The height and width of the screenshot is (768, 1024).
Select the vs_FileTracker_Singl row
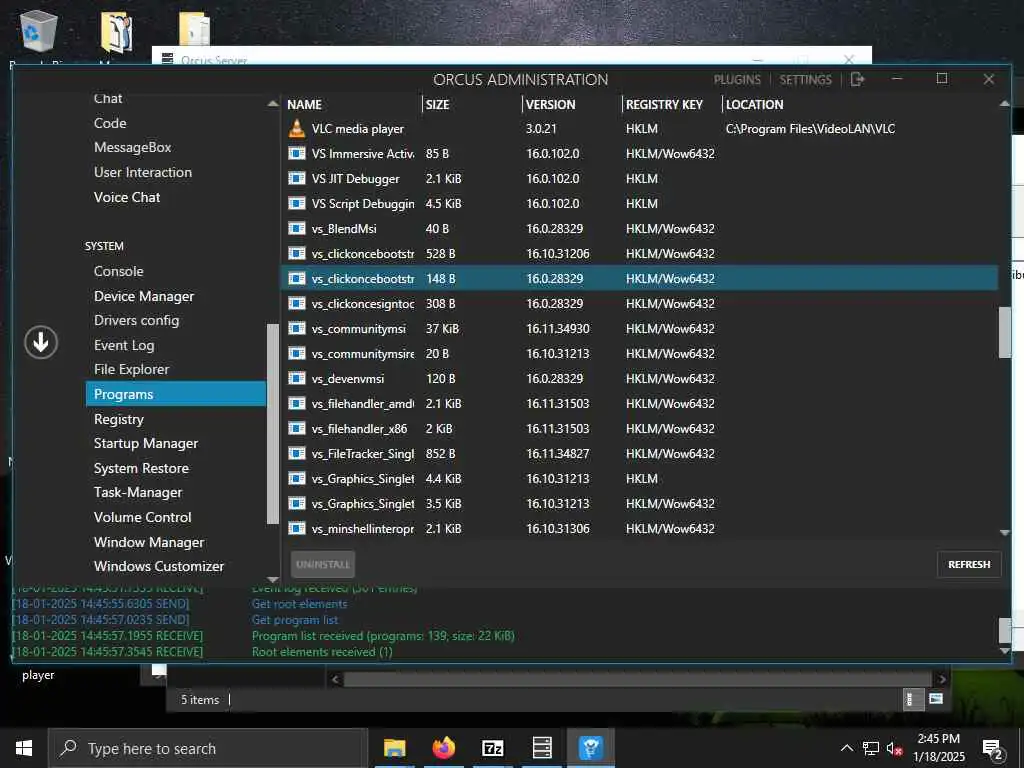639,453
